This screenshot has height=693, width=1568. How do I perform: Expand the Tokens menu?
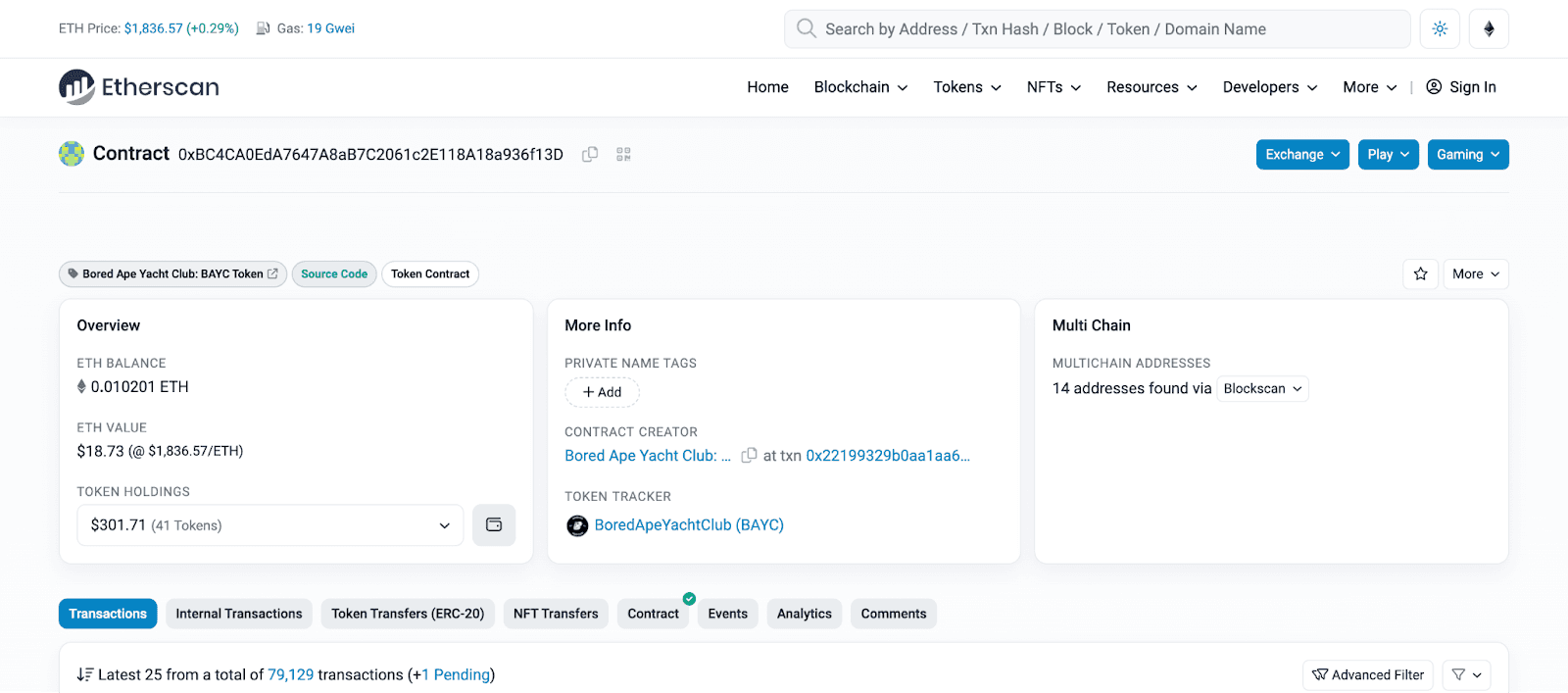click(967, 87)
